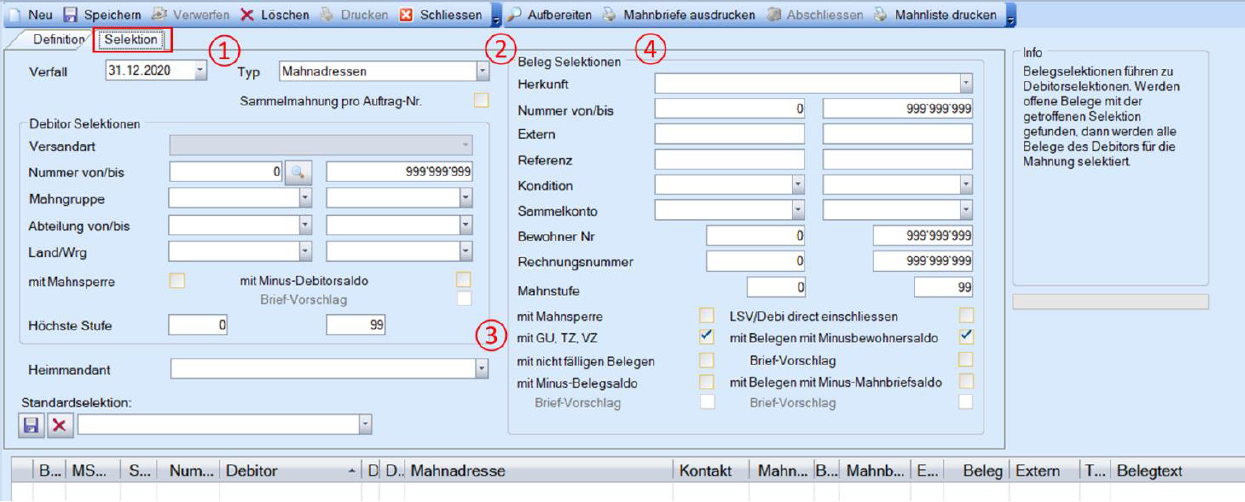Sort by Beleg column header
Image resolution: width=1245 pixels, height=502 pixels.
[976, 470]
